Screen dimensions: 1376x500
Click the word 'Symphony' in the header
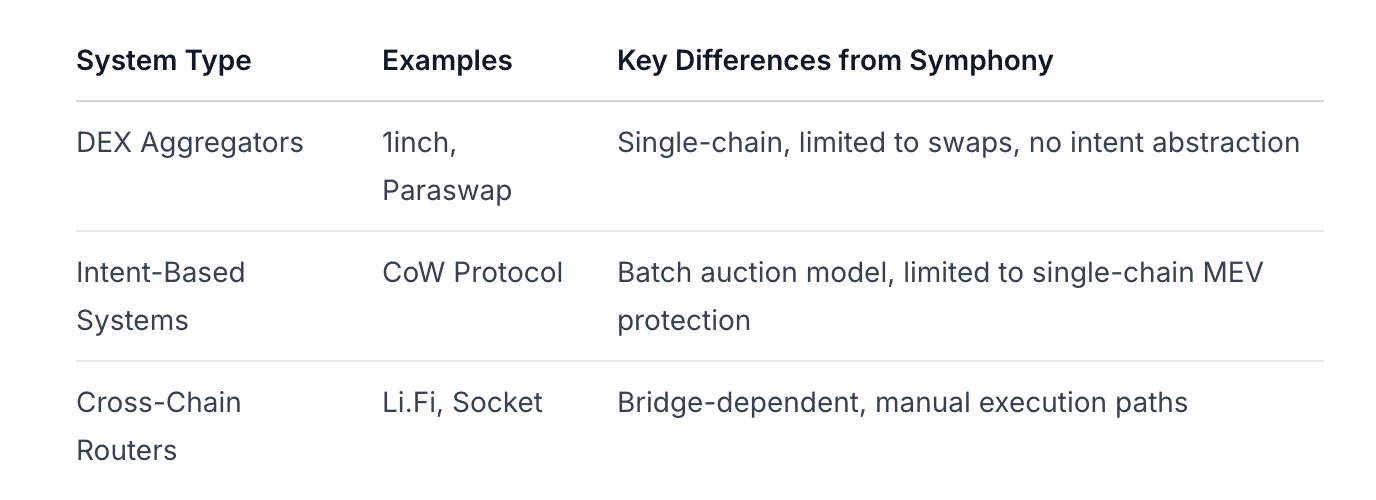[x=980, y=61]
